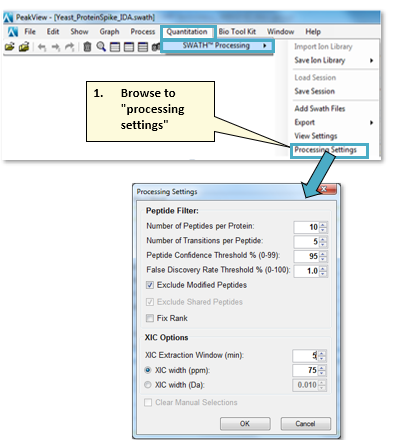Click OK in Processing Settings dialog
Image resolution: width=397 pixels, height=440 pixels.
point(245,424)
